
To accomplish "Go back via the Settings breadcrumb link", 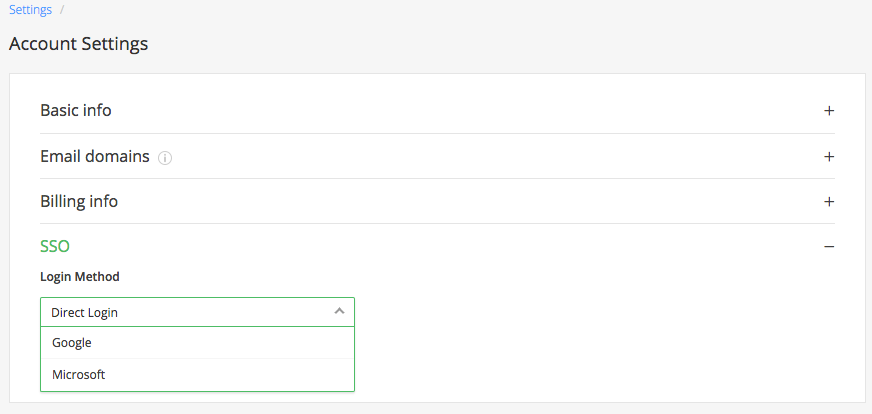I will pyautogui.click(x=31, y=9).
